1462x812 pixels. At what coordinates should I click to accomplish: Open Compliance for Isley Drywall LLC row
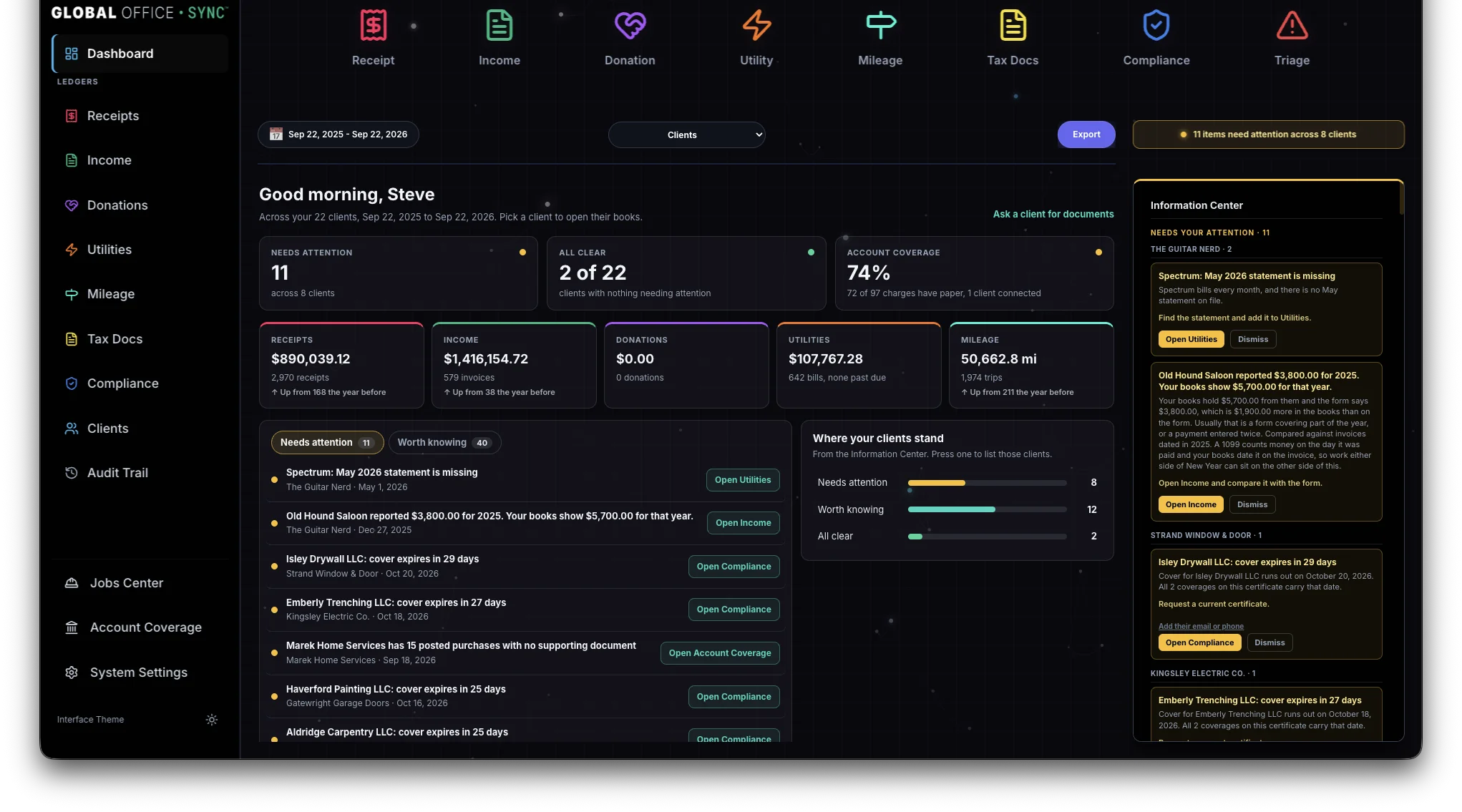click(734, 567)
